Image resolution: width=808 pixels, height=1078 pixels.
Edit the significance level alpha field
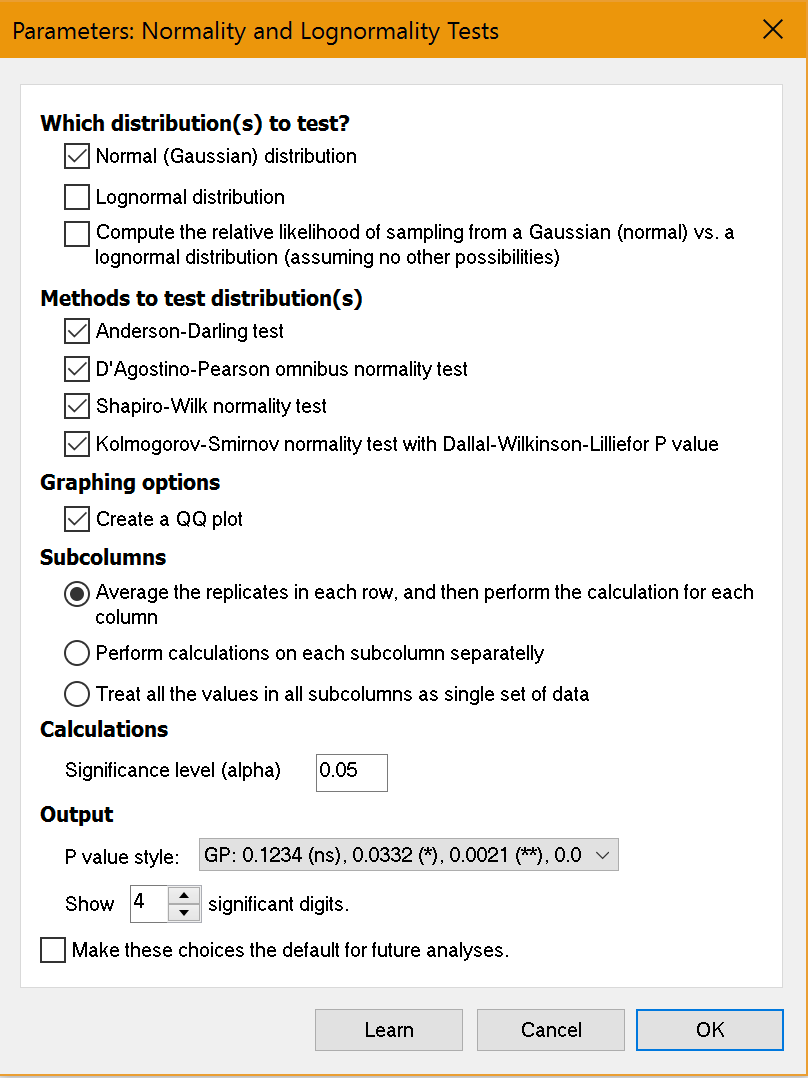pos(350,772)
